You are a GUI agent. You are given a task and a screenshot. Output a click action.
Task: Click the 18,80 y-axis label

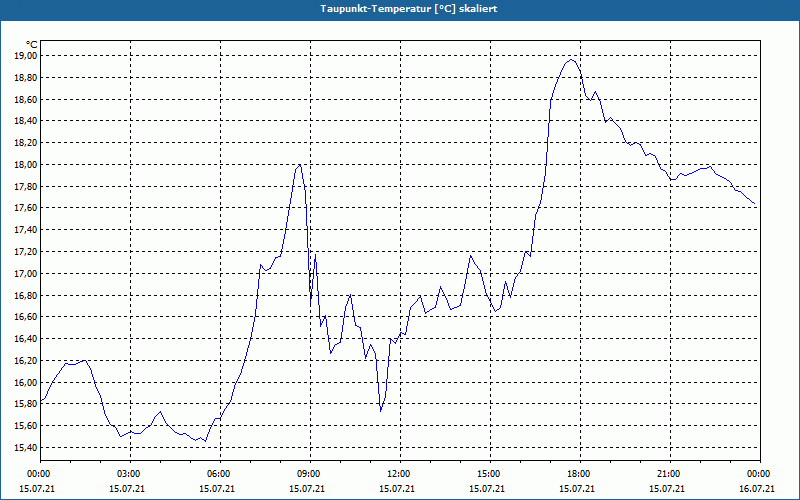[x=27, y=78]
